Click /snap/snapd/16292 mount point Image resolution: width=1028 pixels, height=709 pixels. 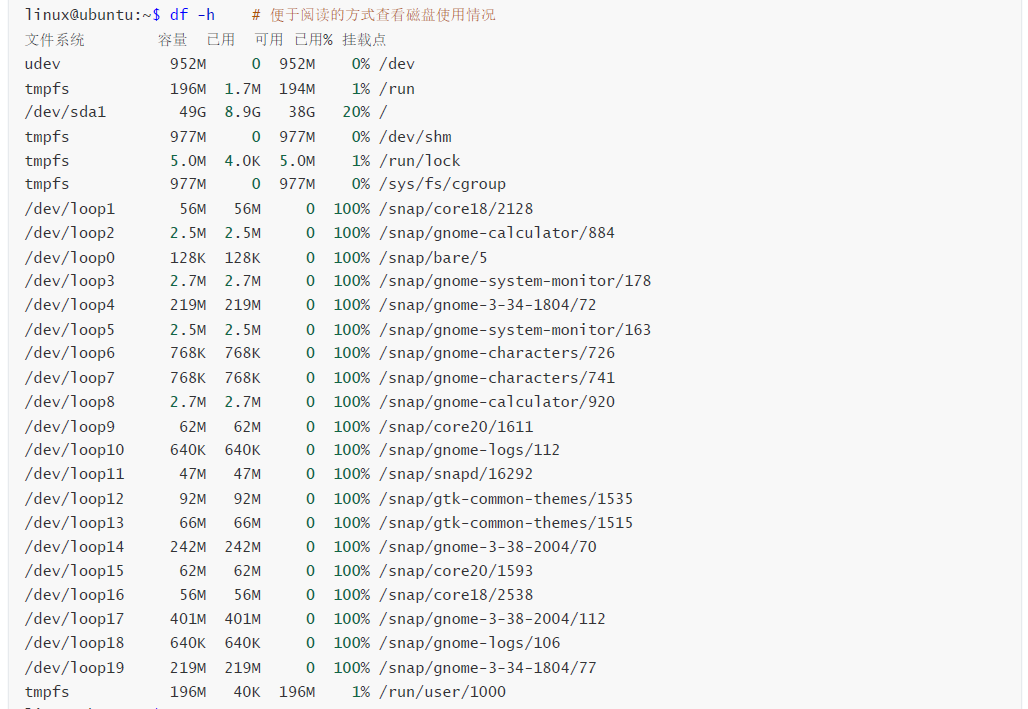coord(456,474)
